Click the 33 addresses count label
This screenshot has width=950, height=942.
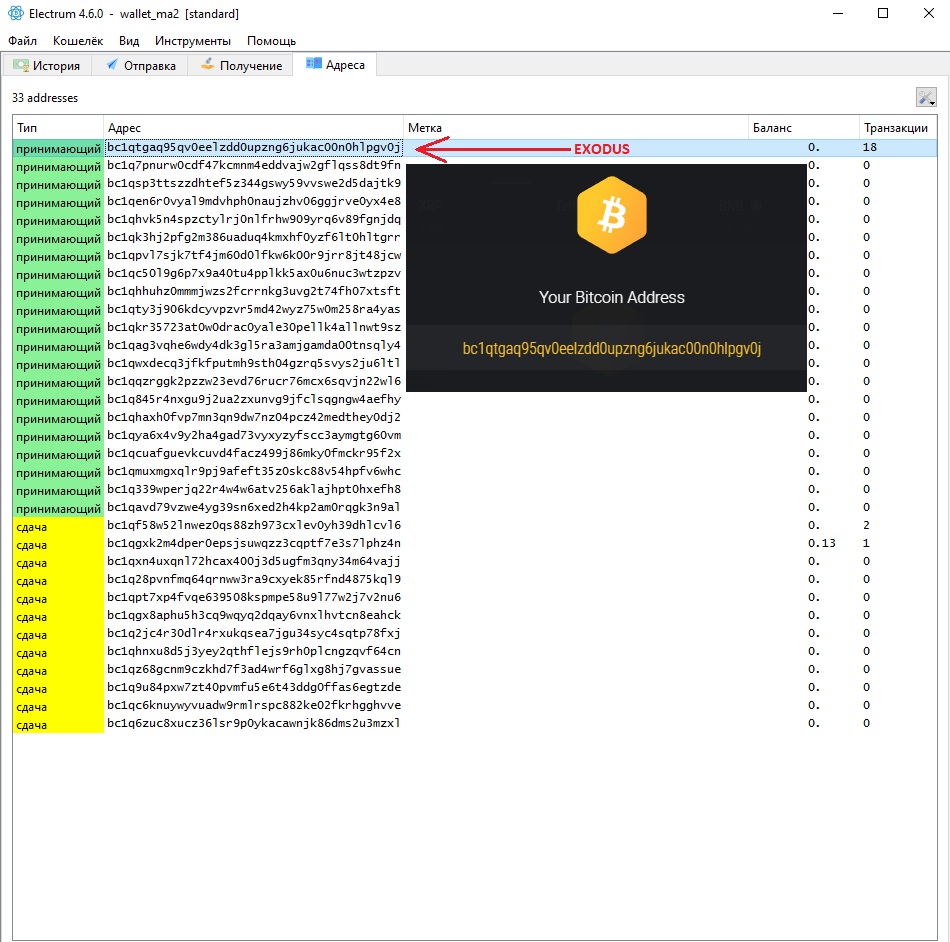[45, 98]
